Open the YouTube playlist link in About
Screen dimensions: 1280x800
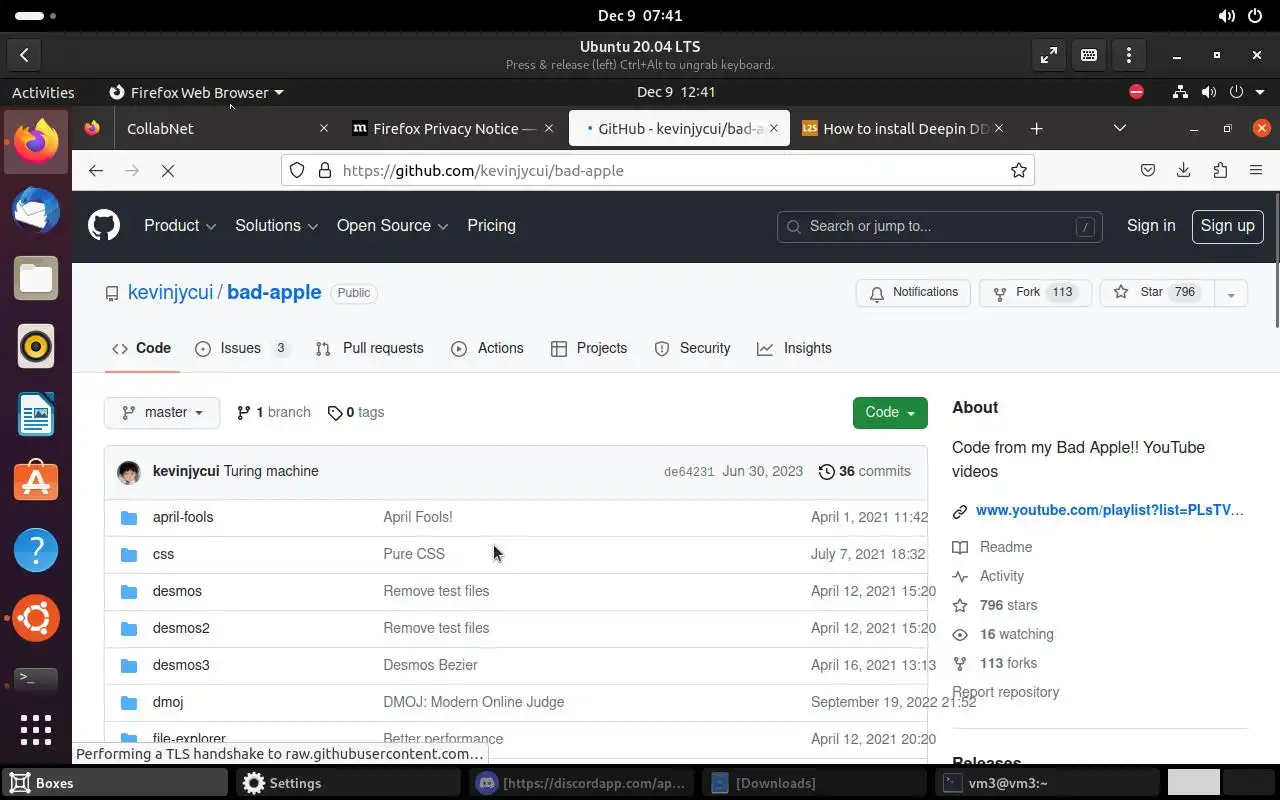pos(1110,511)
